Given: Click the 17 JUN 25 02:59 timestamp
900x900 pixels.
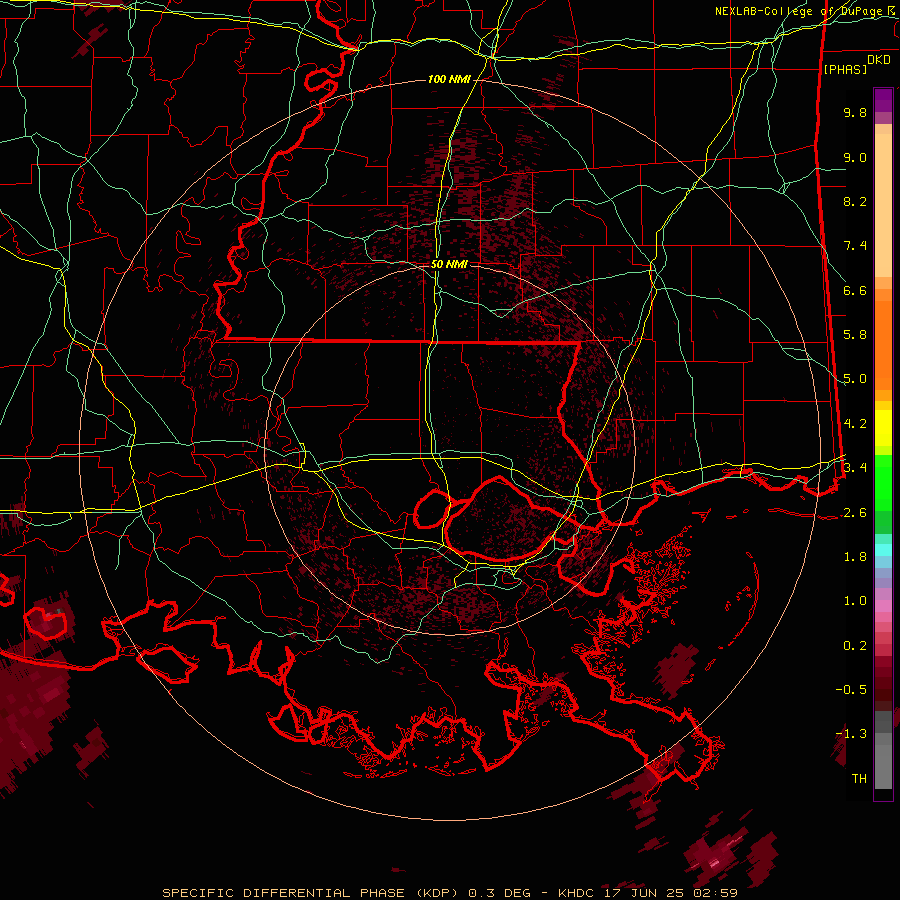Looking at the screenshot, I should point(670,893).
